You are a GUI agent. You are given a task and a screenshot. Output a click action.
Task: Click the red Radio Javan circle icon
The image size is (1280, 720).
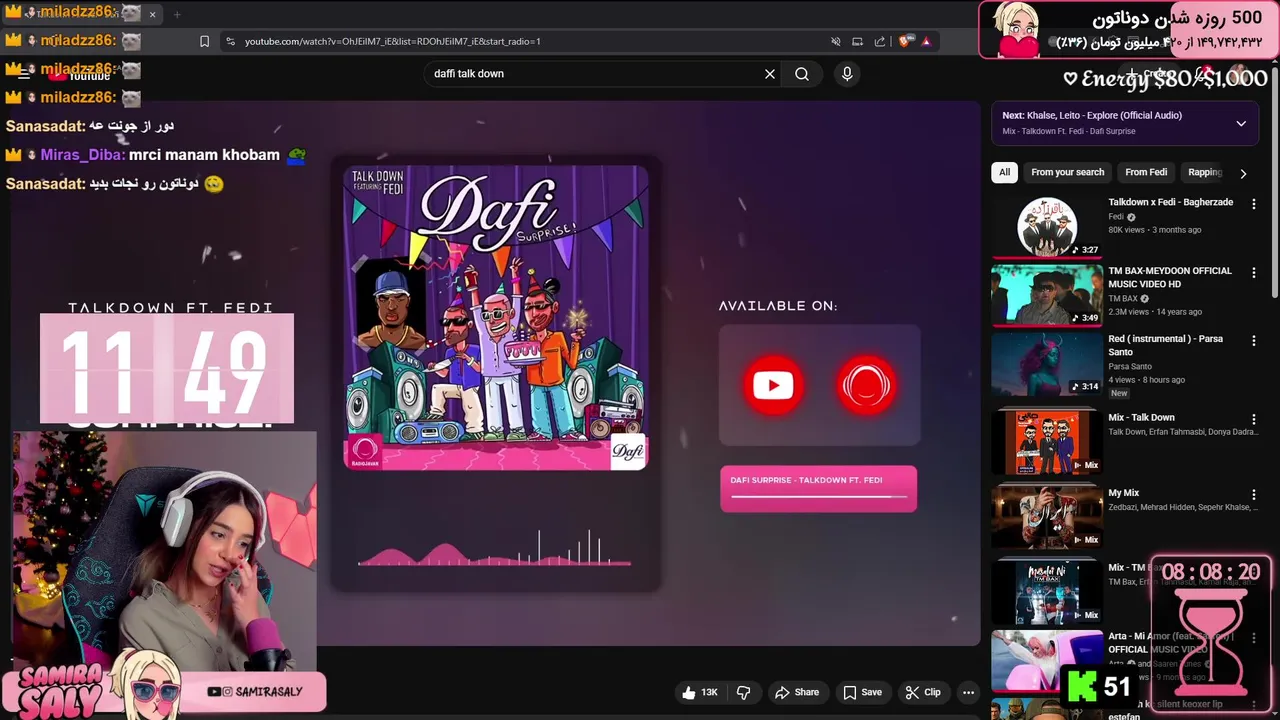point(867,385)
